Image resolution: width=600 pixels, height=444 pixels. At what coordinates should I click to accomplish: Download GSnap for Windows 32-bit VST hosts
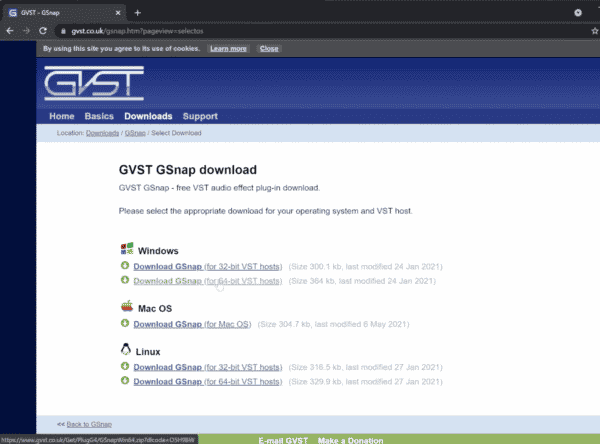(208, 266)
